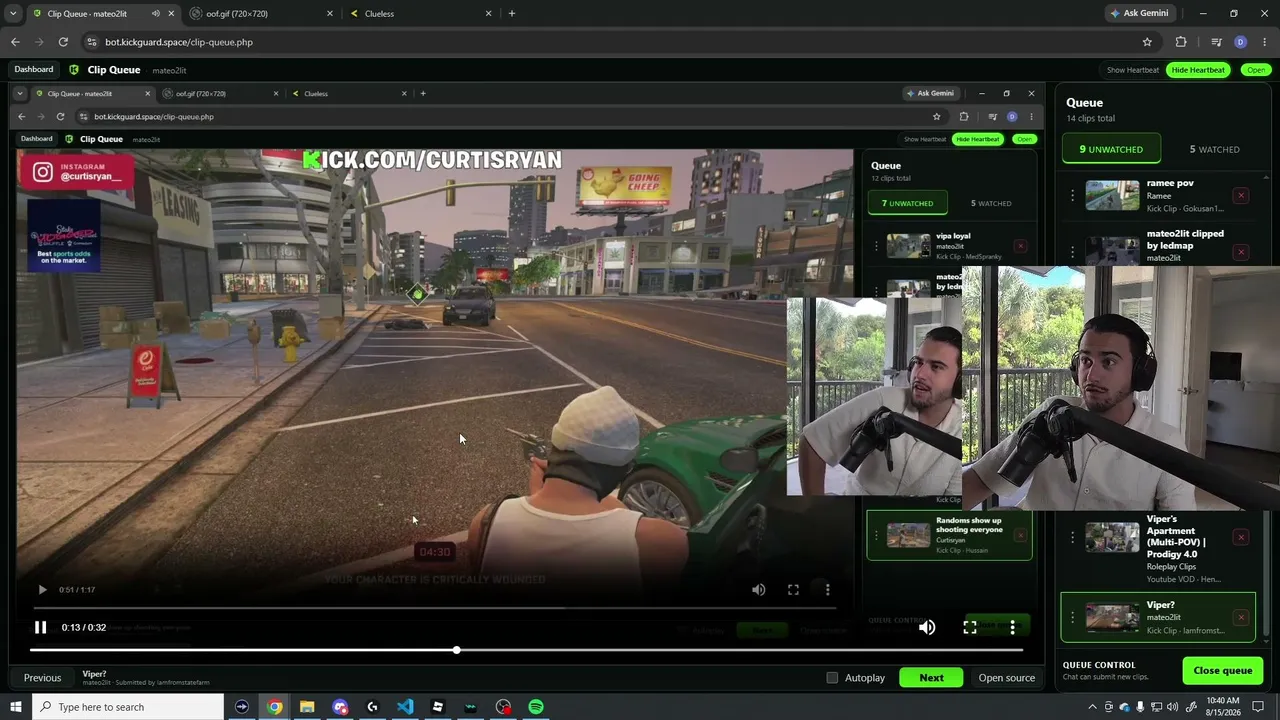This screenshot has height=720, width=1280.
Task: Open the clip video player's more options menu
Action: (1012, 627)
